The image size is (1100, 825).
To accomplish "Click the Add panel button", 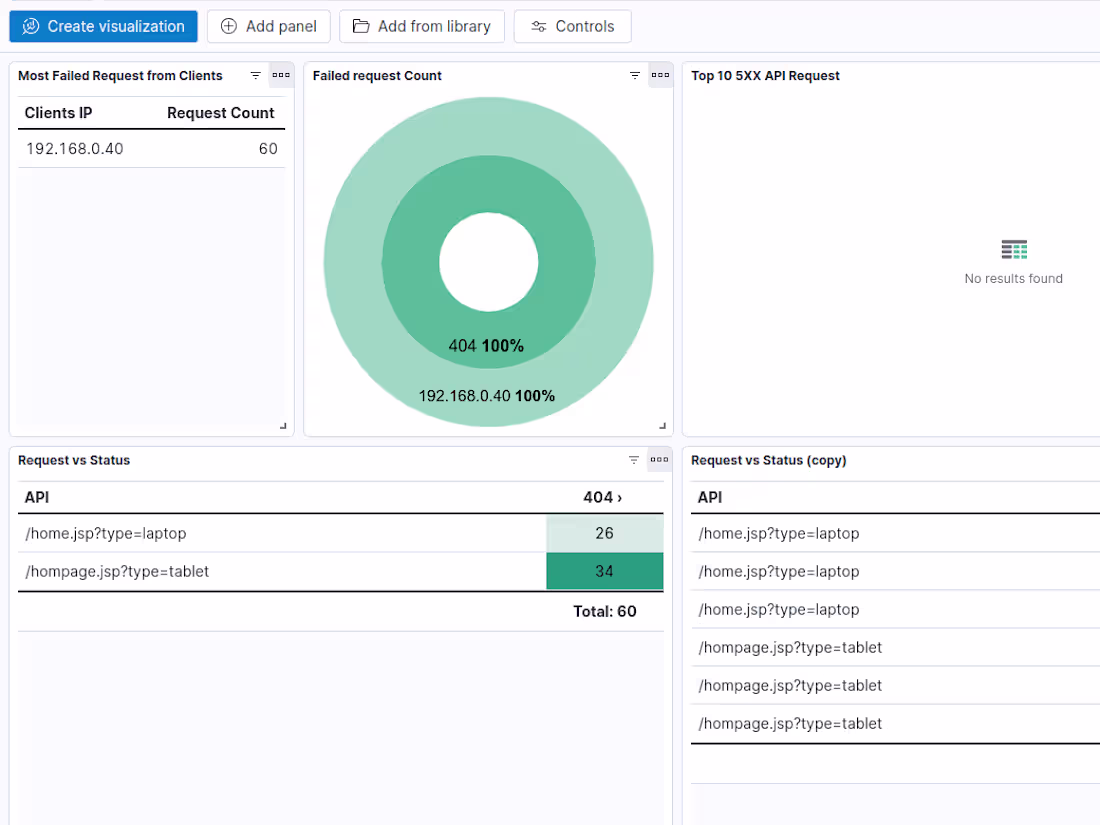I will point(269,27).
